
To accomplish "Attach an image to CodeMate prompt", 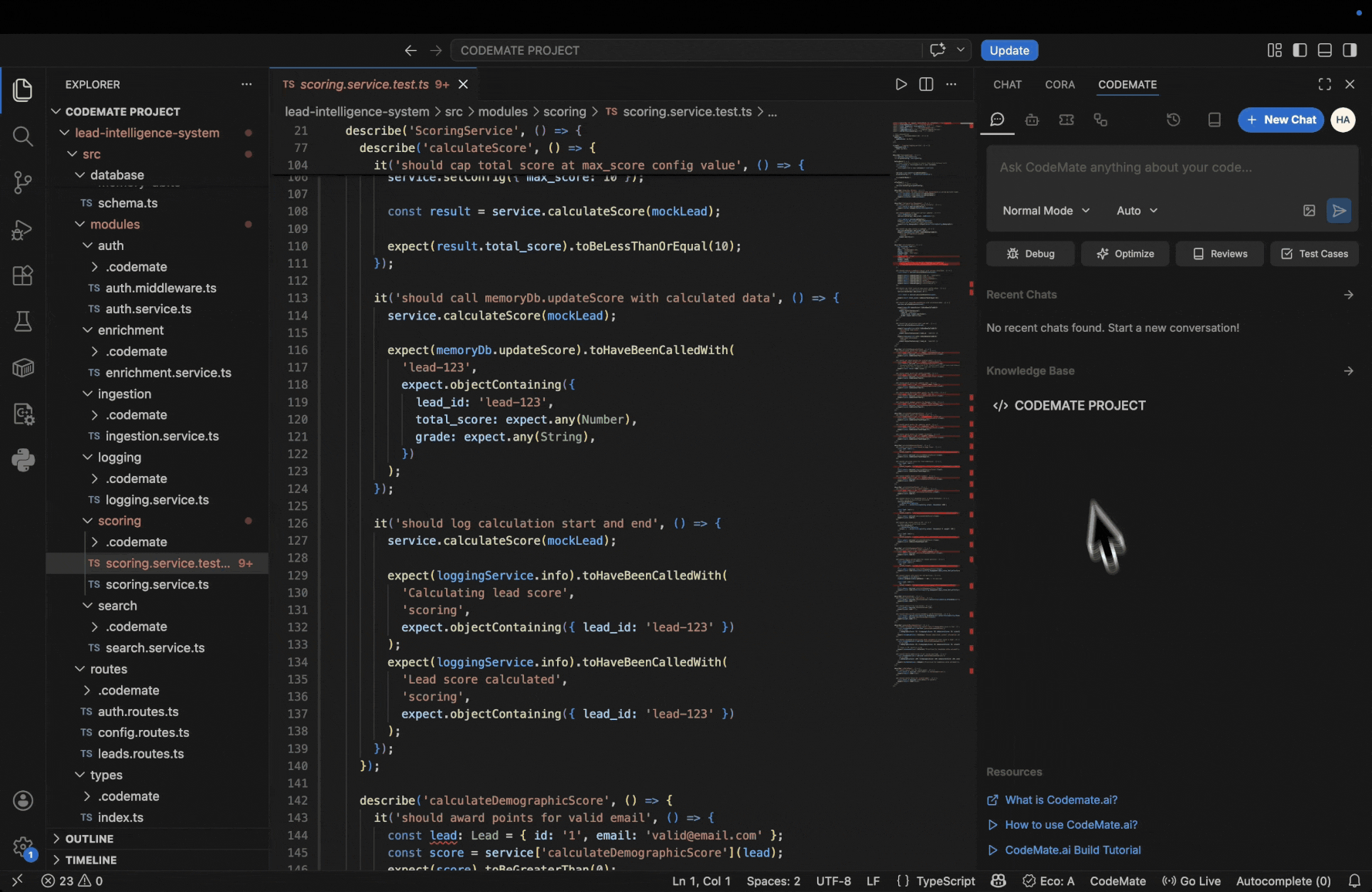I will [x=1309, y=211].
